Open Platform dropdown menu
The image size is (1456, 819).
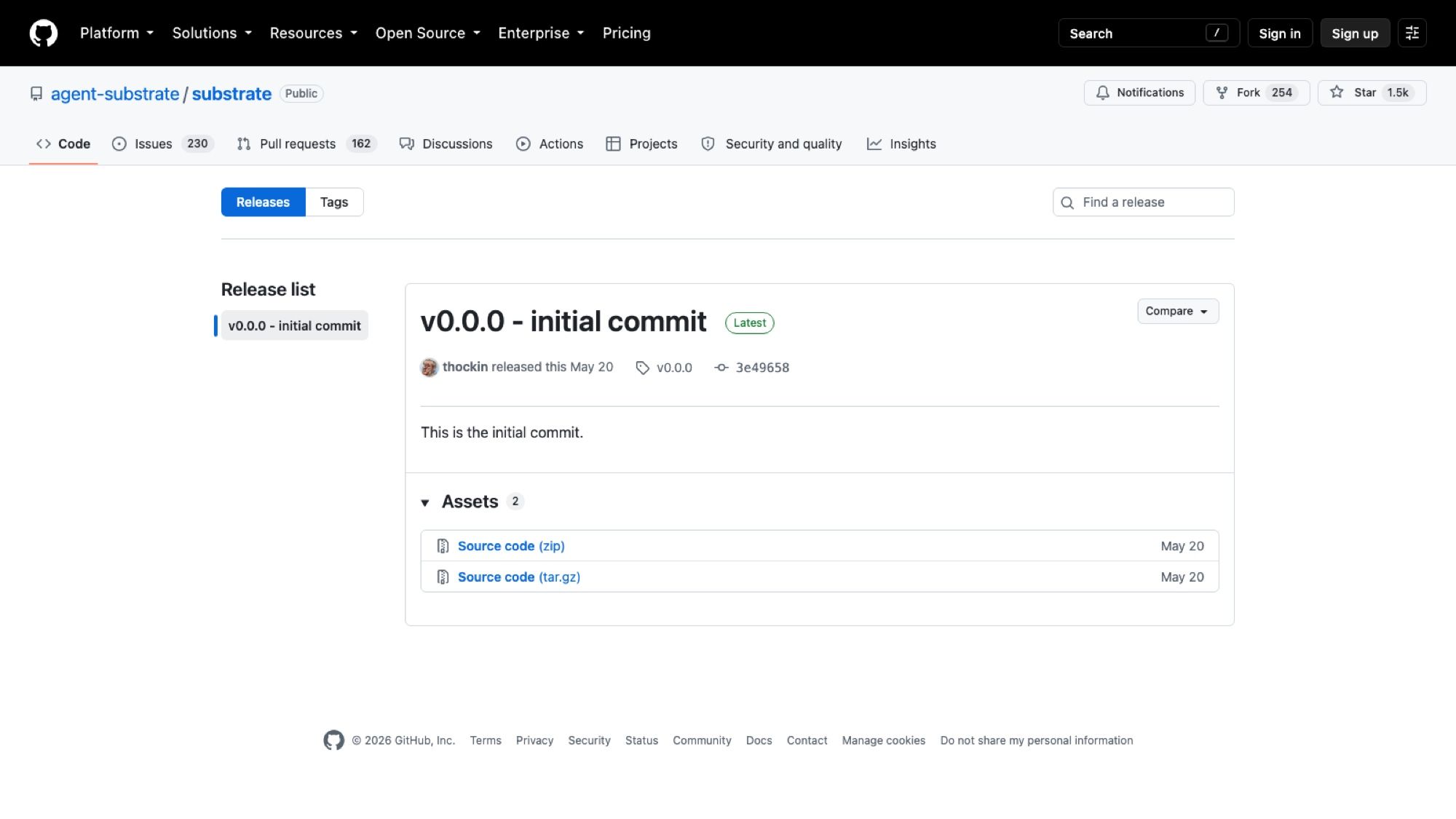click(116, 33)
